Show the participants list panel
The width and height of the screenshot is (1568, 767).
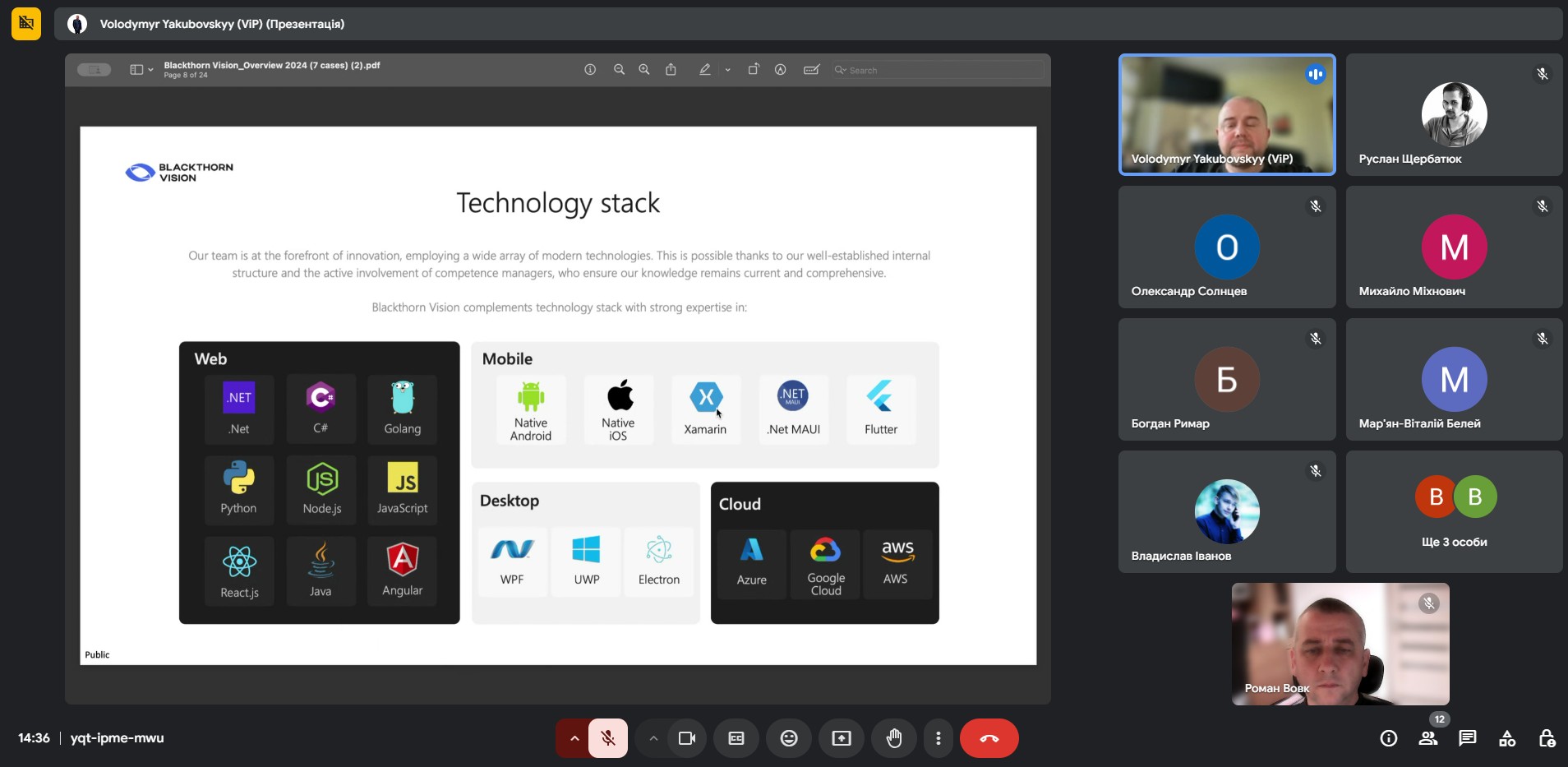coord(1428,738)
